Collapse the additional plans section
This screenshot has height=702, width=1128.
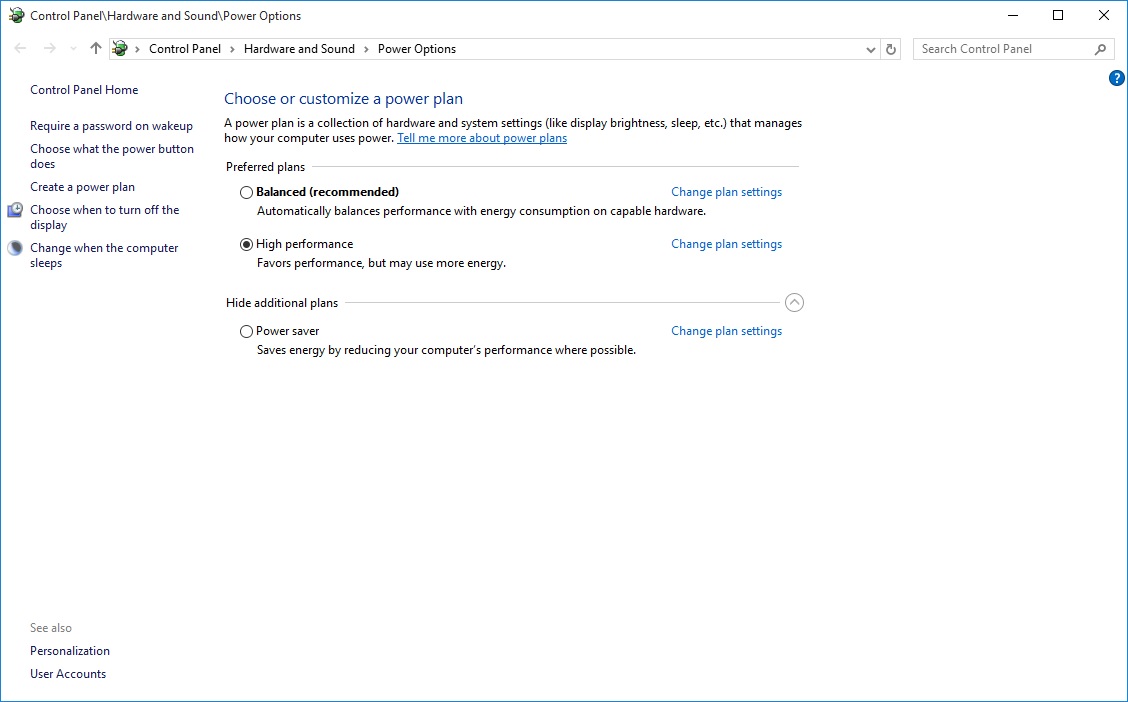click(x=794, y=302)
